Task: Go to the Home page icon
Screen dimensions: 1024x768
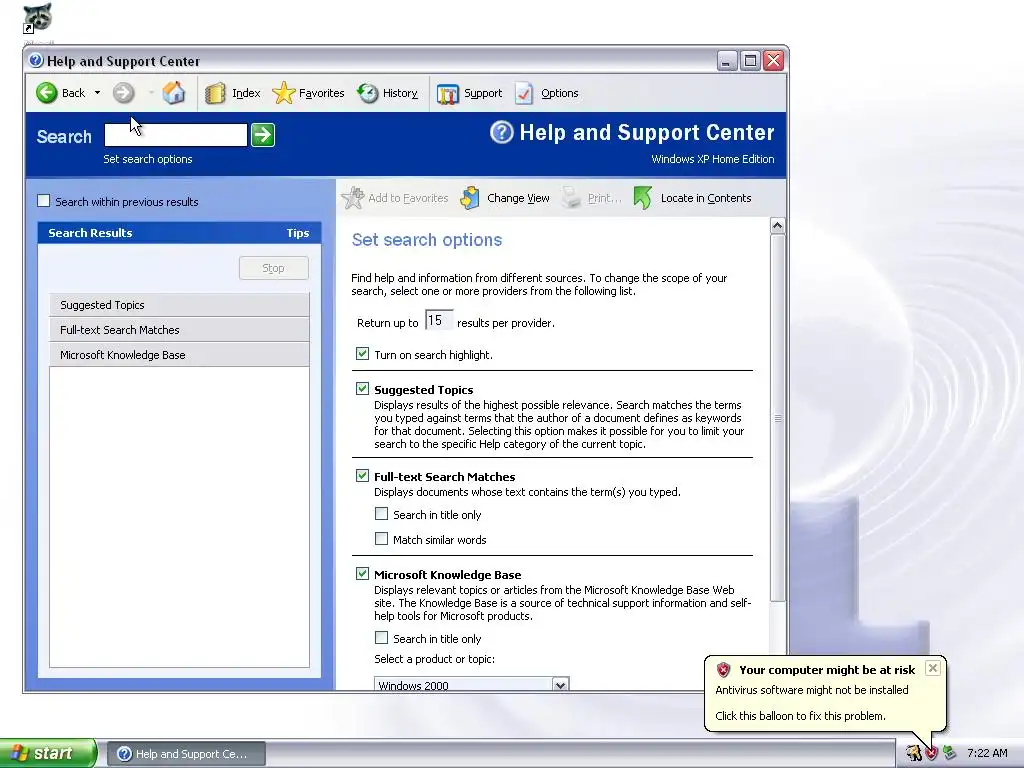Action: point(174,93)
